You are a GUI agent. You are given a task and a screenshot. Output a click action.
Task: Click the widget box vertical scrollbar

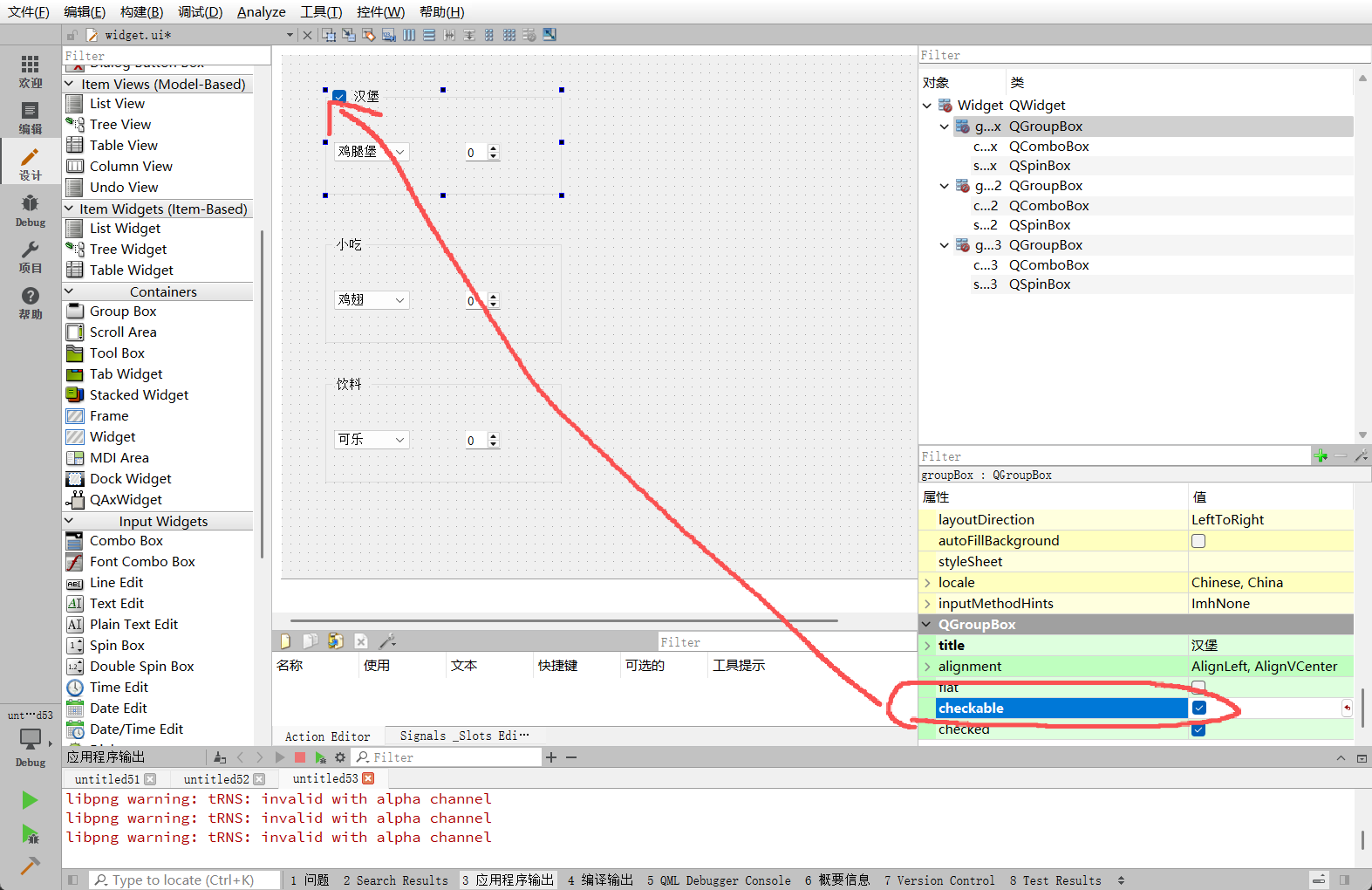tap(262, 393)
